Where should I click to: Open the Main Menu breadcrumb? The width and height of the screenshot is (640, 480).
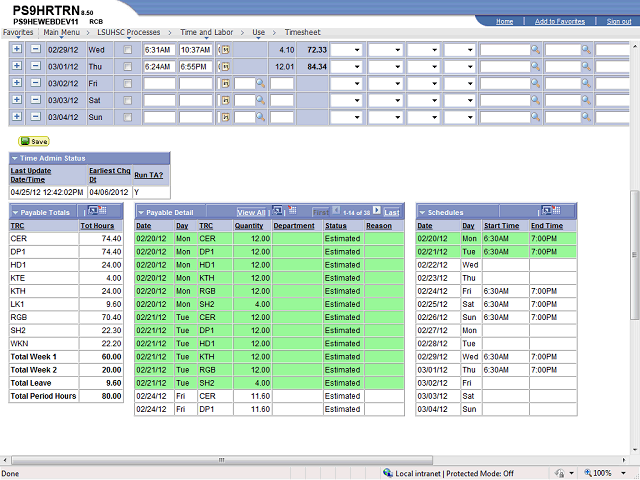coord(62,32)
